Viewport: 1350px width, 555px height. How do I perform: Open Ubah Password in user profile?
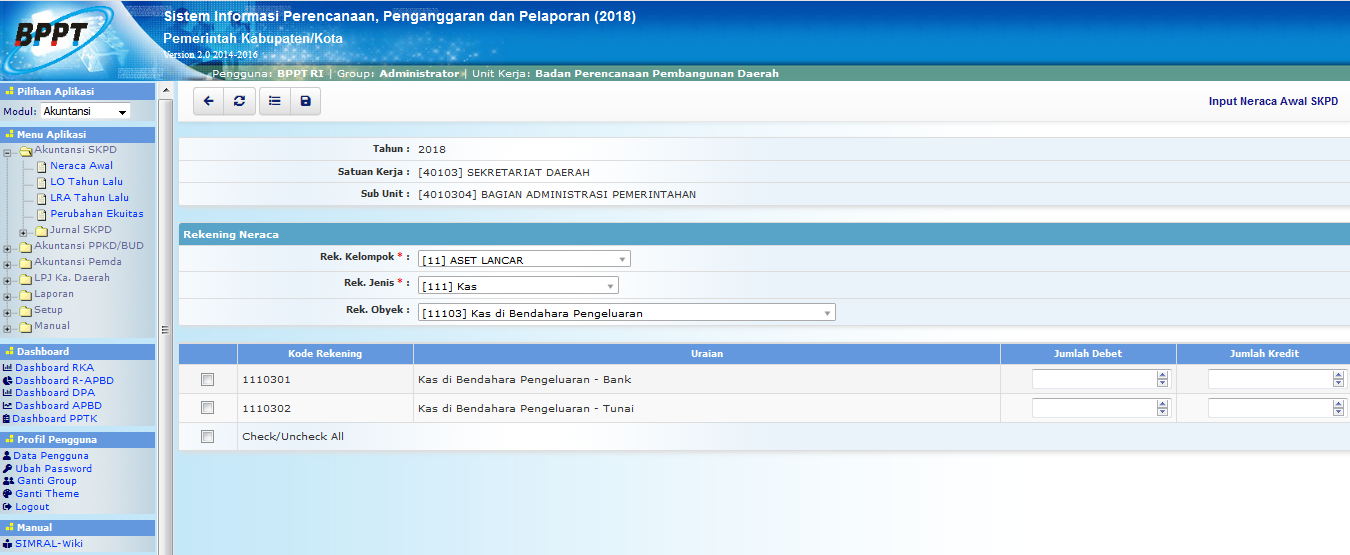click(x=52, y=469)
